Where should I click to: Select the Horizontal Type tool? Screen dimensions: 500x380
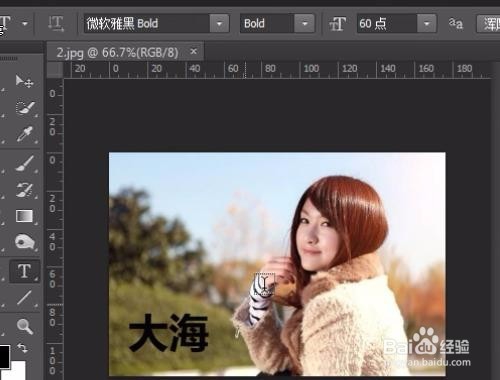pos(24,271)
